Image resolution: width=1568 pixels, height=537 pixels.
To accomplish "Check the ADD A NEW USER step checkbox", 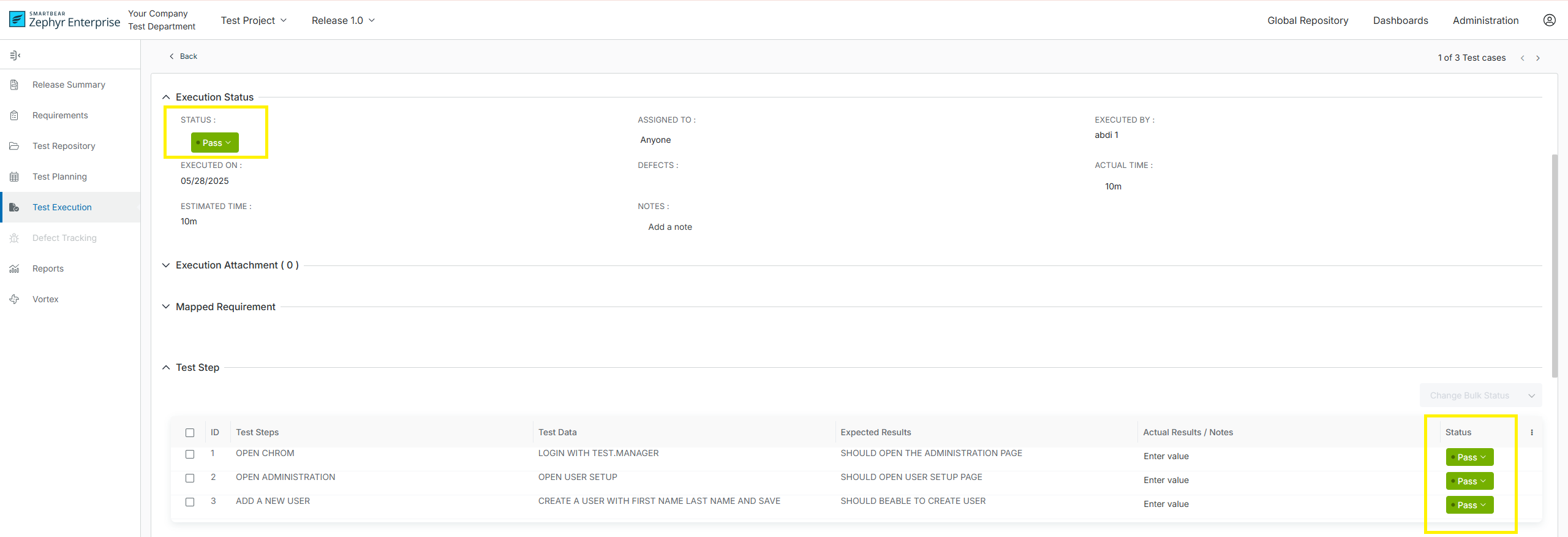I will click(x=190, y=502).
